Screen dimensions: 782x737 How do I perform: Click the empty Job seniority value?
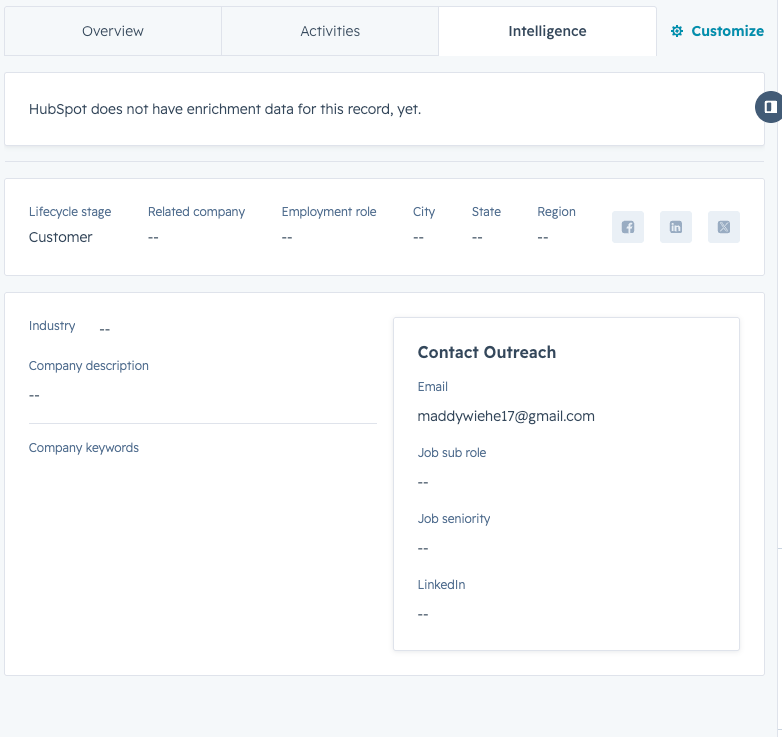click(x=423, y=549)
